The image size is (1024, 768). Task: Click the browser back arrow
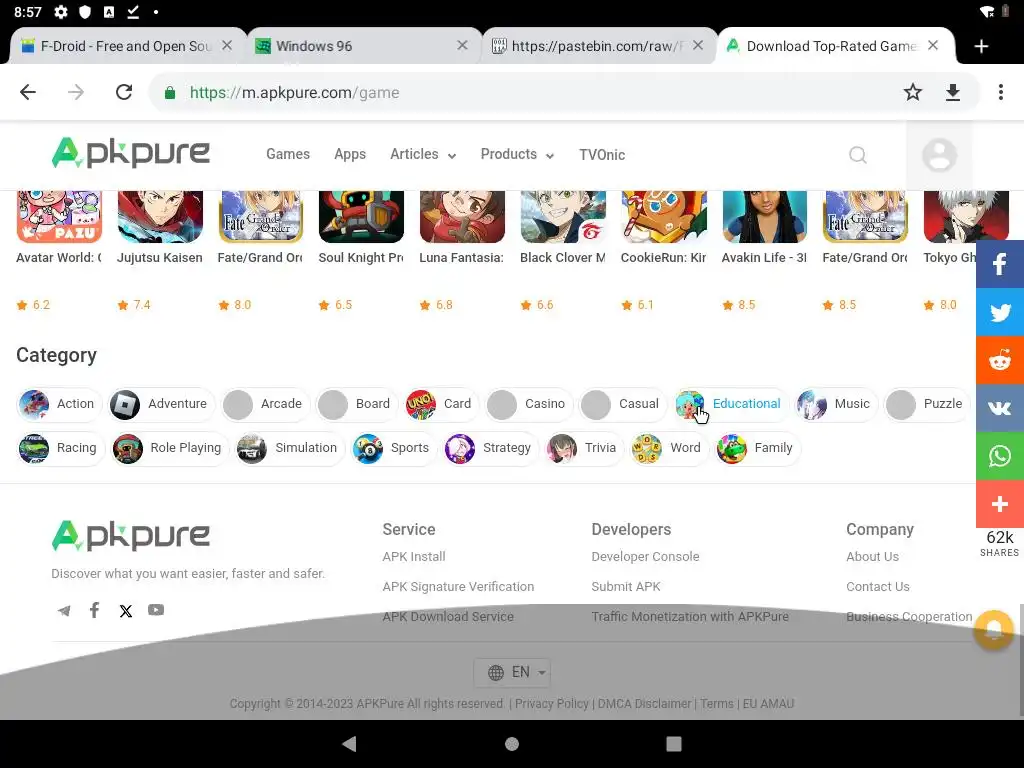[x=28, y=92]
